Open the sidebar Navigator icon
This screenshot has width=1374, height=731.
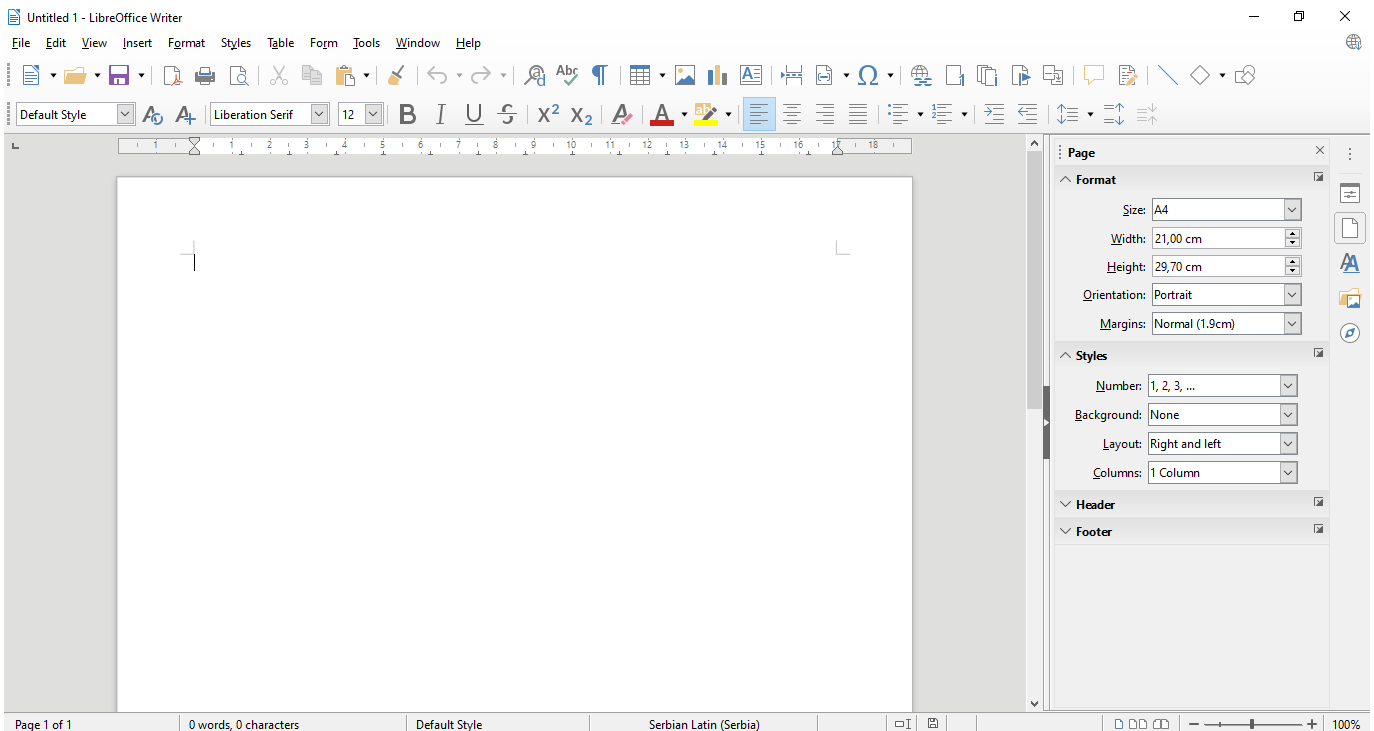pyautogui.click(x=1350, y=333)
